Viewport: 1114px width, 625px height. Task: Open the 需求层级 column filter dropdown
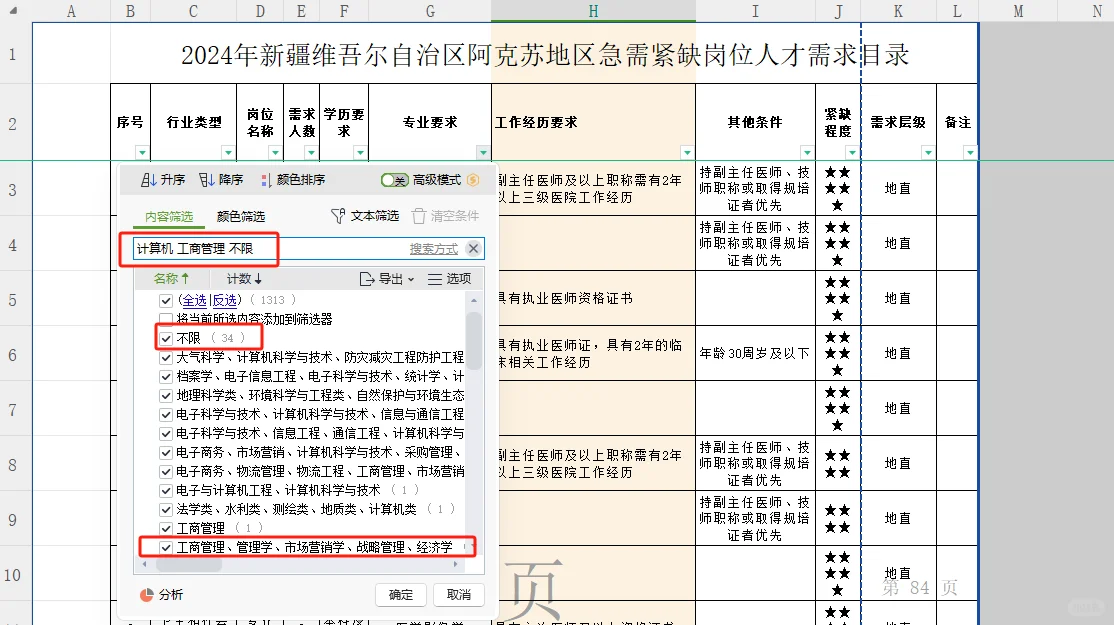(x=928, y=153)
